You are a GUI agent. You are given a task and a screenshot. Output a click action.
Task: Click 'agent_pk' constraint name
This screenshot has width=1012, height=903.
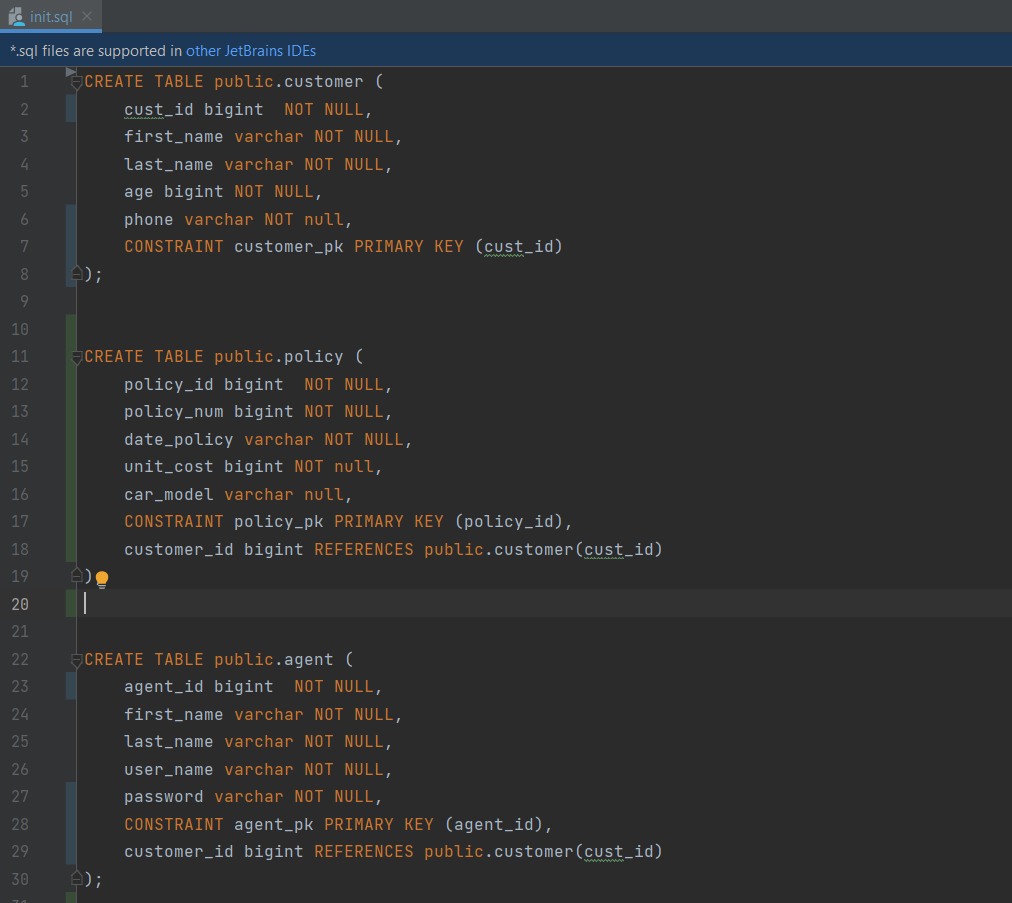(274, 824)
